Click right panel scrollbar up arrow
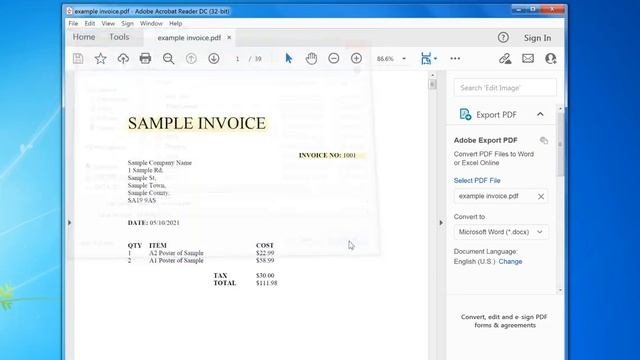 pos(560,109)
